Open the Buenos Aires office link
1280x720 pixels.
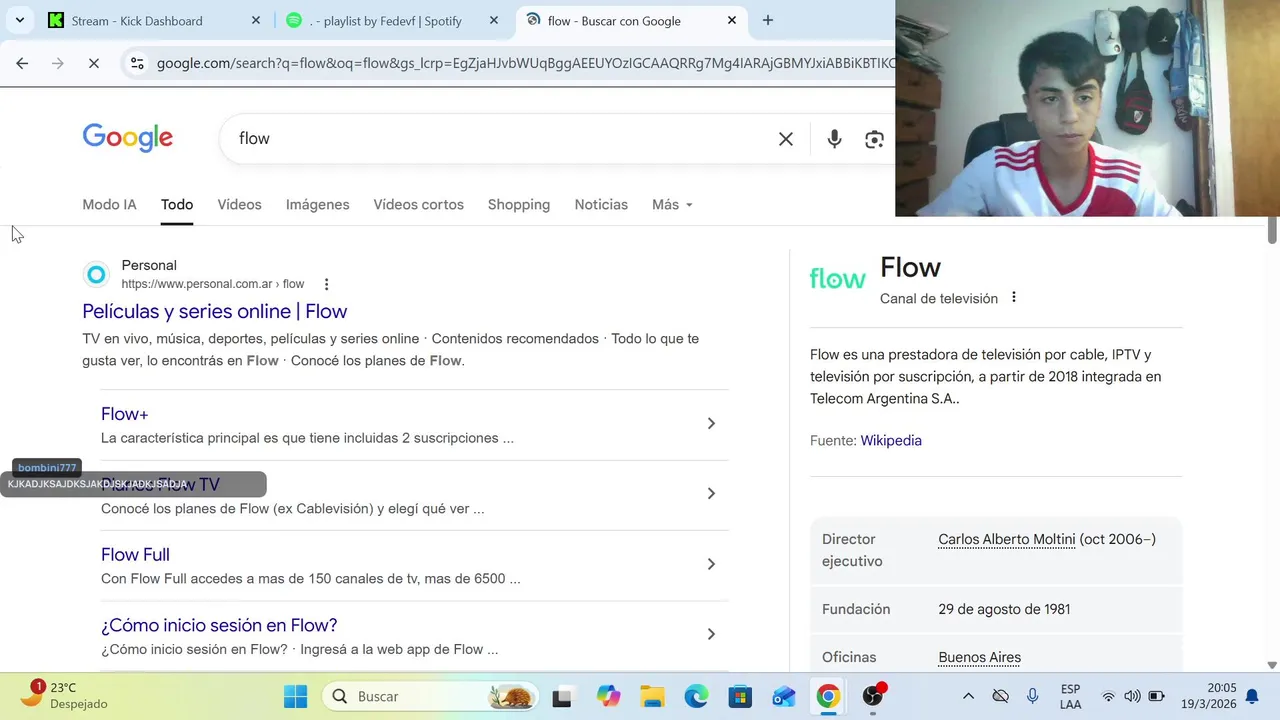click(x=979, y=657)
